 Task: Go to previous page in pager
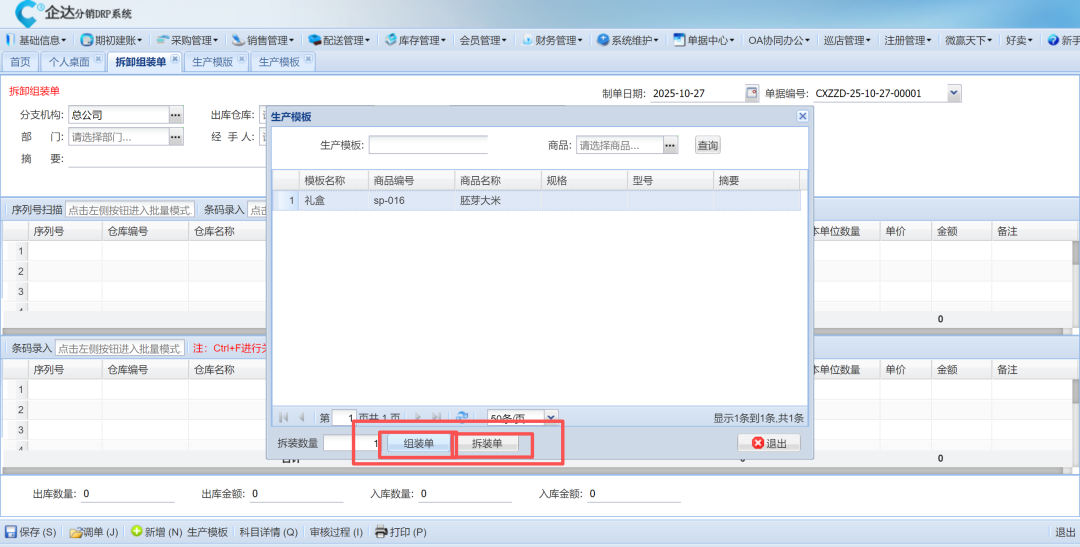point(301,417)
